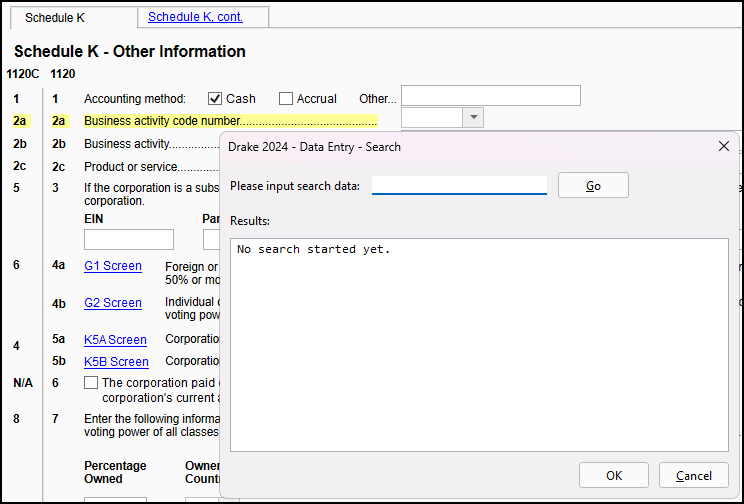Click the 'No search started yet.' text
Image resolution: width=744 pixels, height=504 pixels.
pyautogui.click(x=313, y=249)
